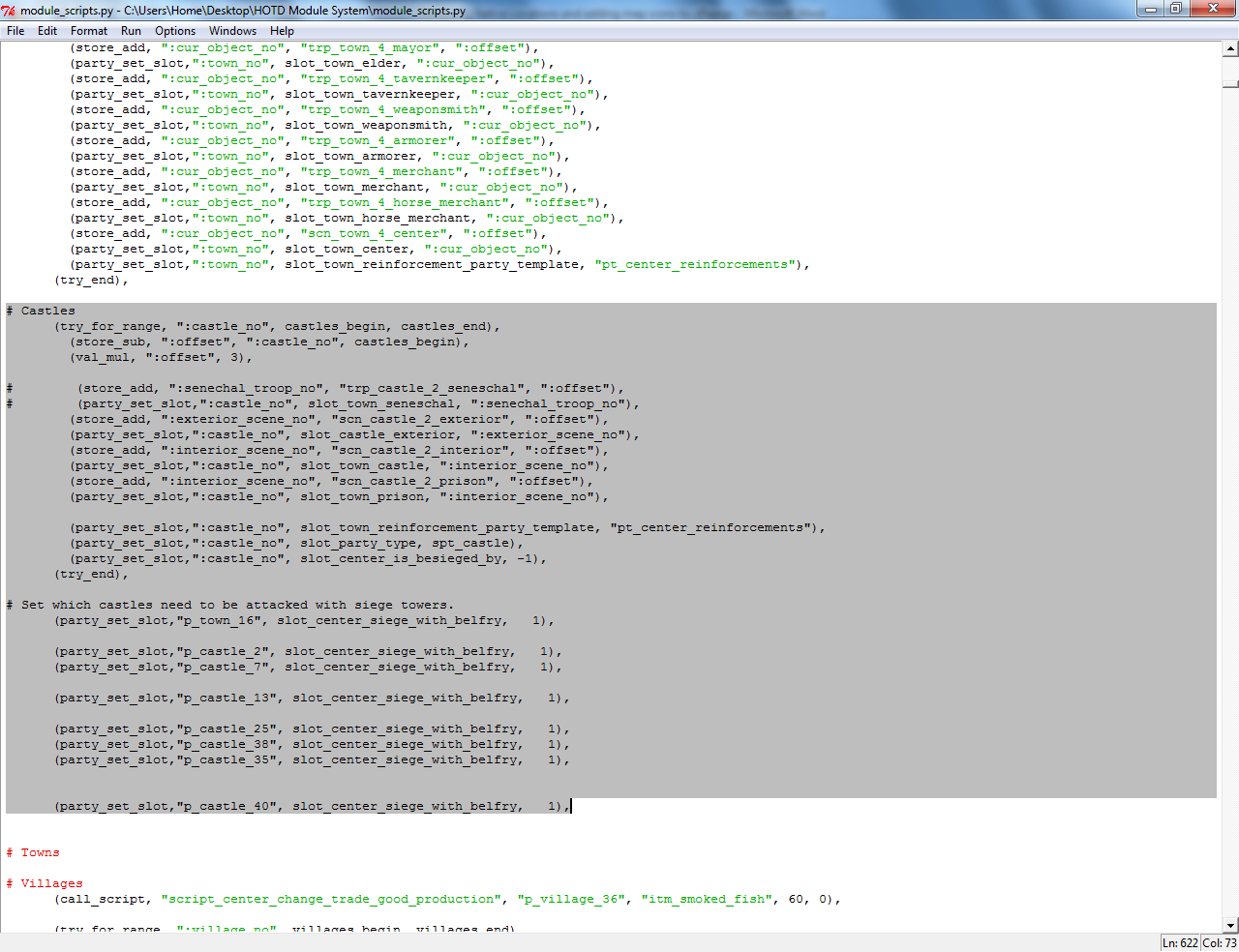Open the Format menu

(89, 31)
